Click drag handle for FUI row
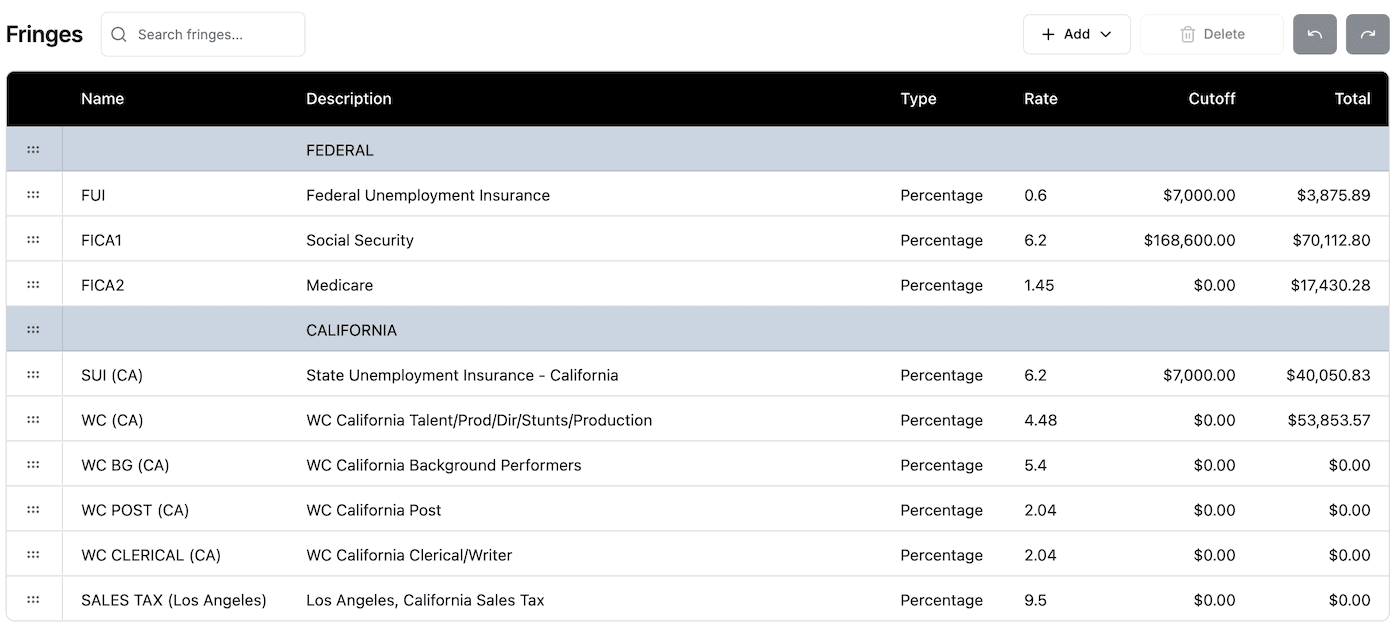 (33, 195)
